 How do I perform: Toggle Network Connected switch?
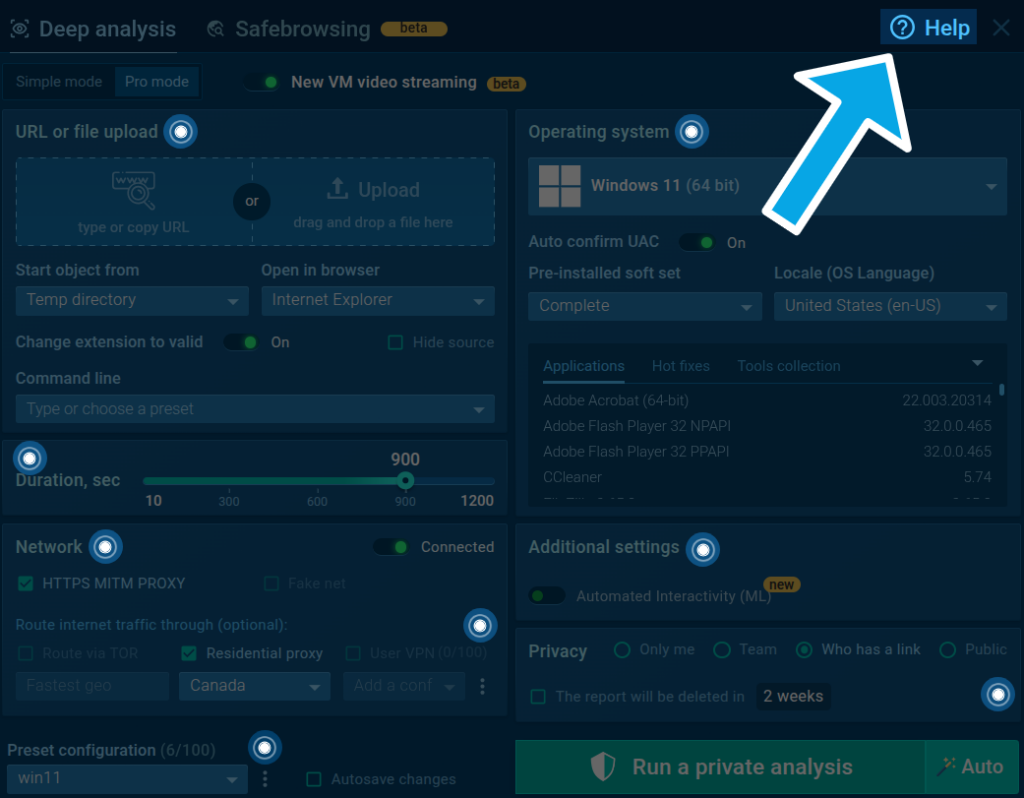click(392, 547)
